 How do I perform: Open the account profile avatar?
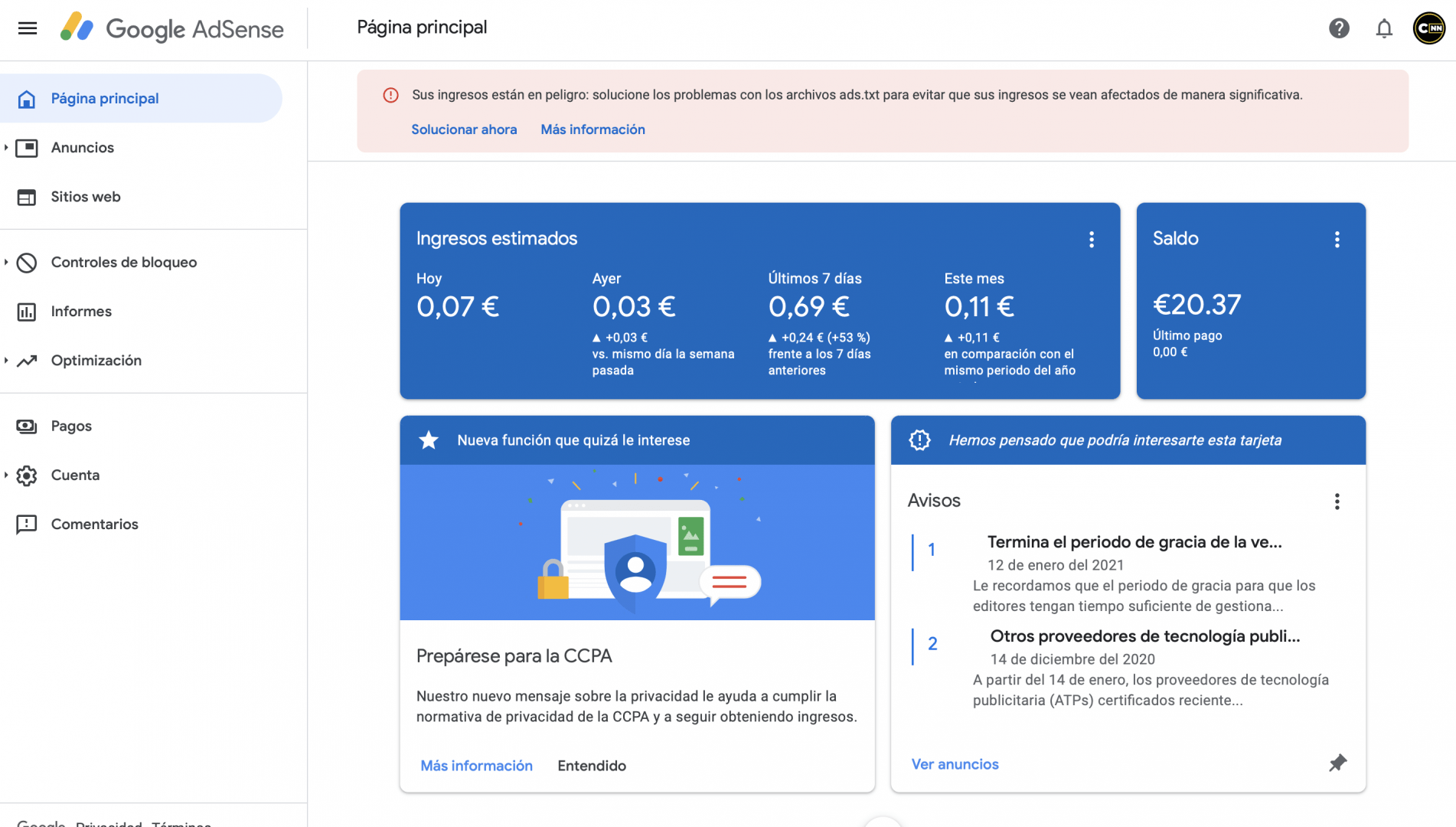pyautogui.click(x=1429, y=28)
